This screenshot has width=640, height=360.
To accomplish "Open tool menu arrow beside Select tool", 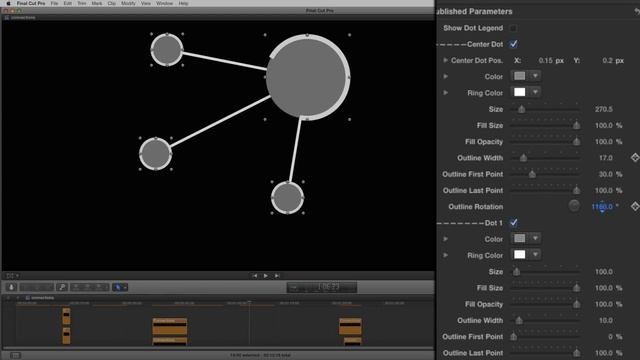I will pos(125,287).
